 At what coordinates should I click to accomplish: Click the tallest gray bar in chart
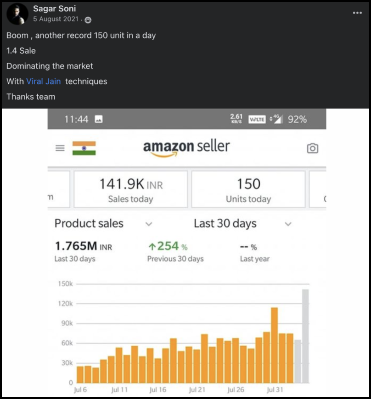305,336
